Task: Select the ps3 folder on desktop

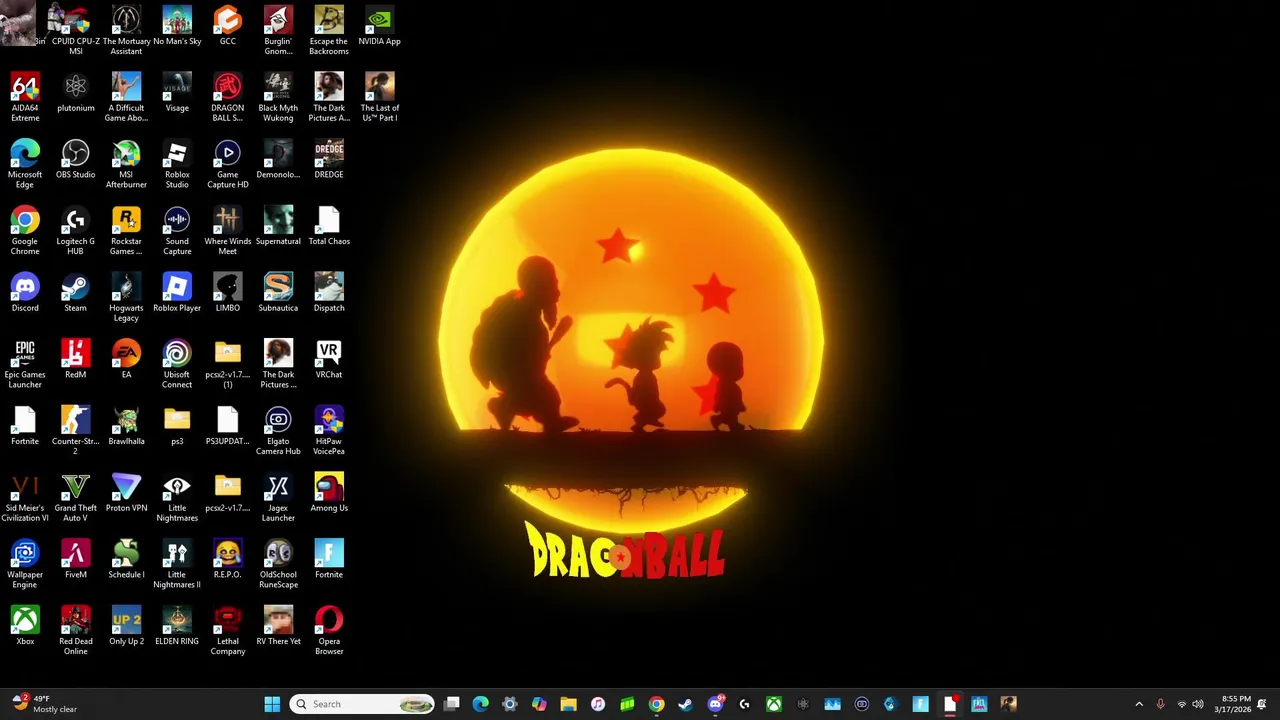Action: (177, 427)
